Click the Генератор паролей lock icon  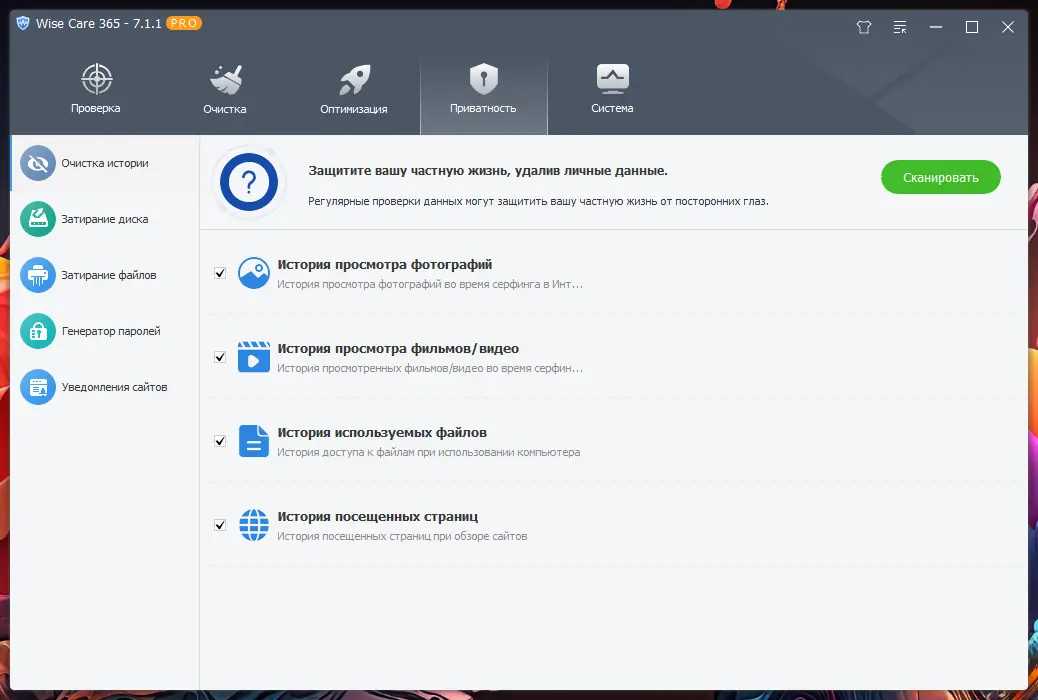37,330
